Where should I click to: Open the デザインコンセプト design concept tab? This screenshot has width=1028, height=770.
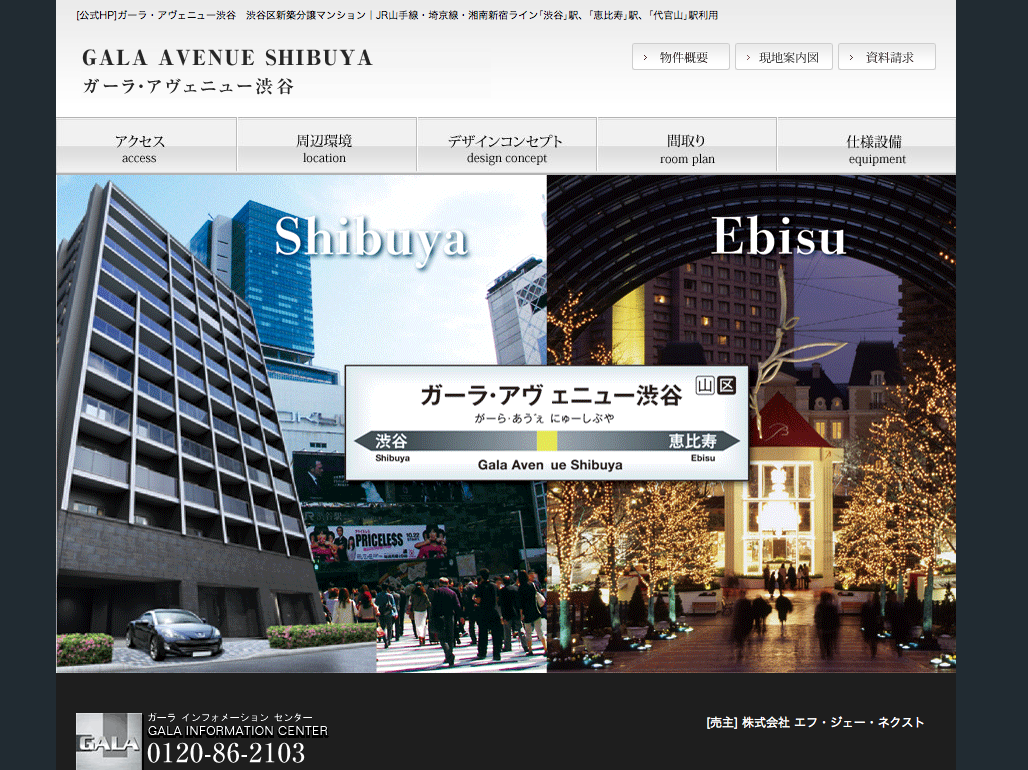pyautogui.click(x=506, y=146)
